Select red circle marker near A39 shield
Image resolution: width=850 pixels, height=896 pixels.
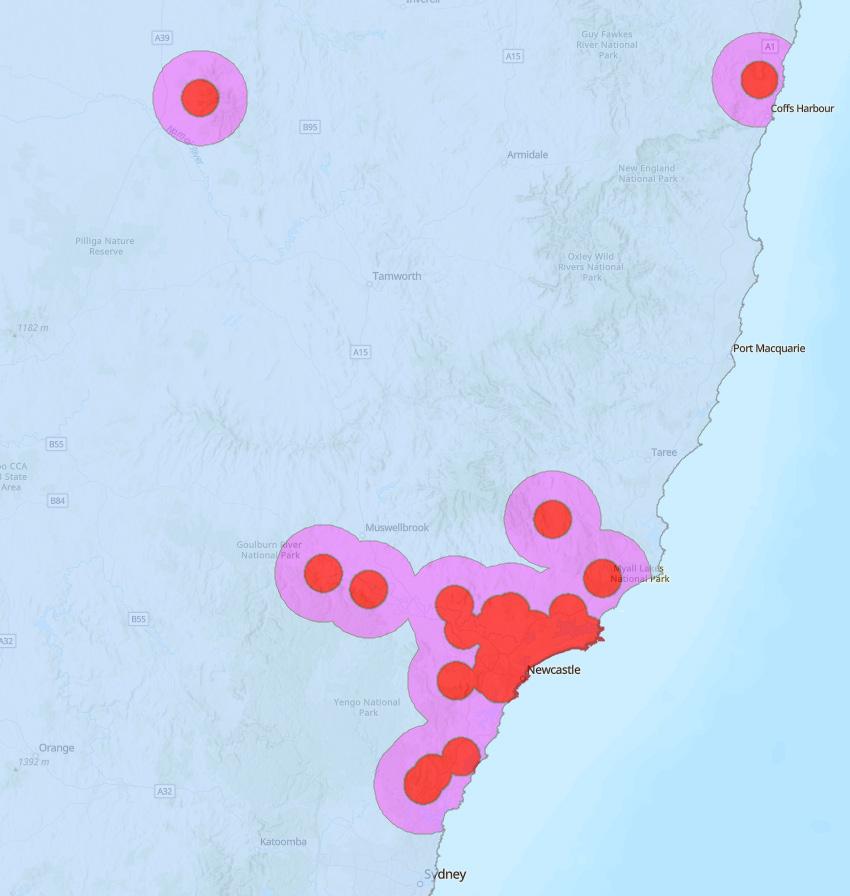(x=200, y=98)
